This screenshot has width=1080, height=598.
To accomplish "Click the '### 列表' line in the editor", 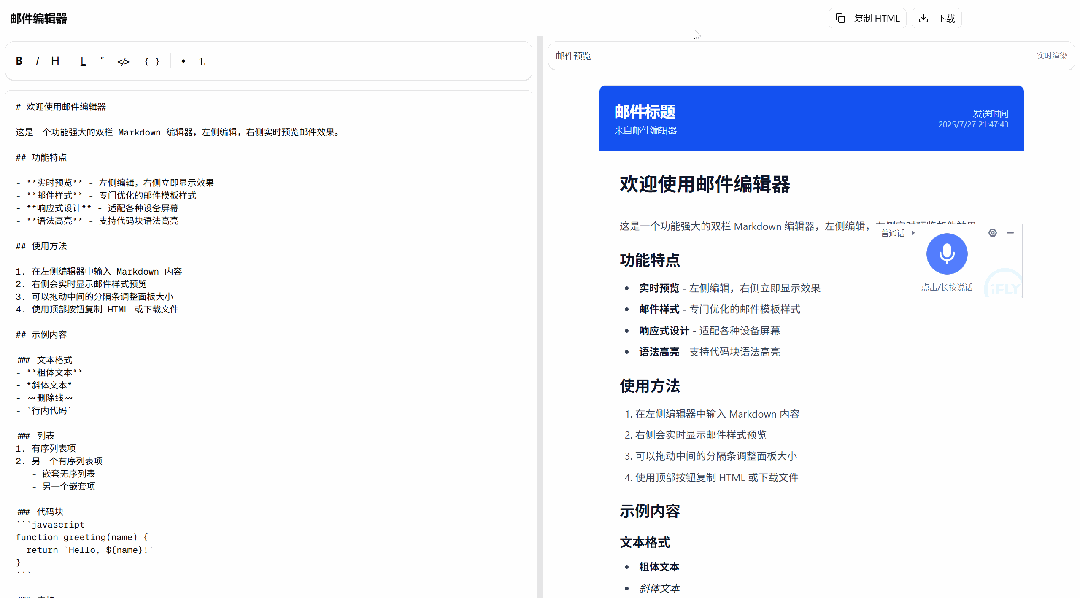I will tap(36, 436).
